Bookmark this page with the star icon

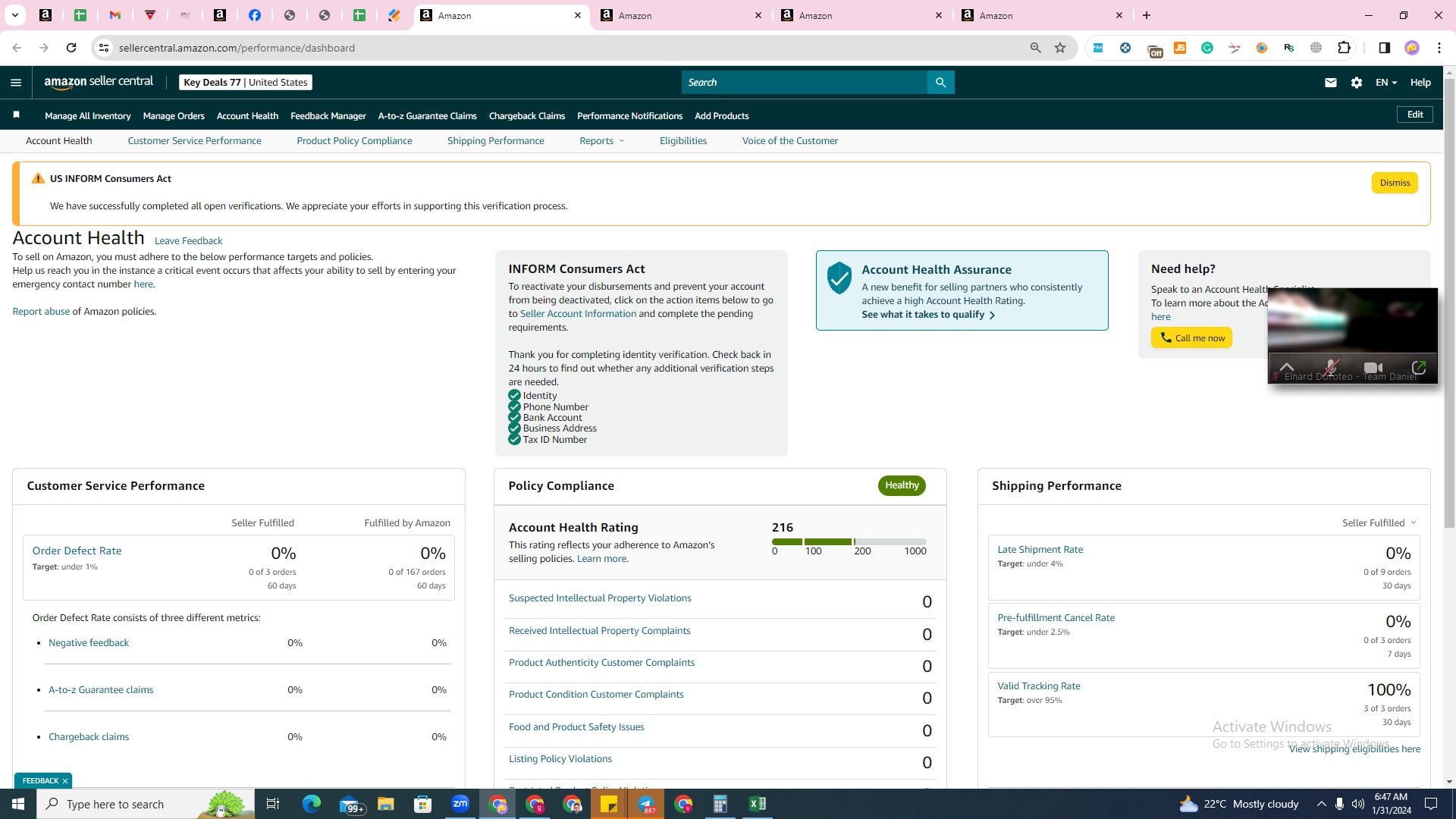pyautogui.click(x=1060, y=48)
